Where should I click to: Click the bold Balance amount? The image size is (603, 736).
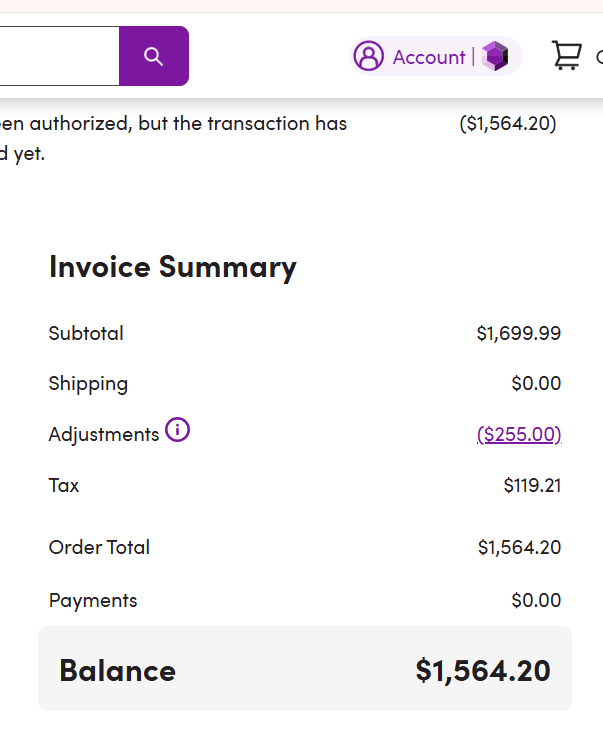pos(483,670)
